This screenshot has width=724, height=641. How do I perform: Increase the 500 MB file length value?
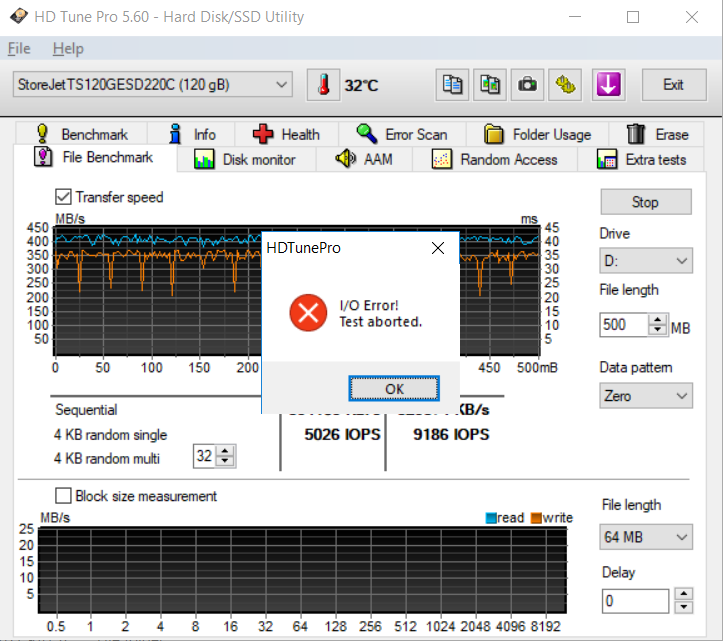(x=658, y=319)
